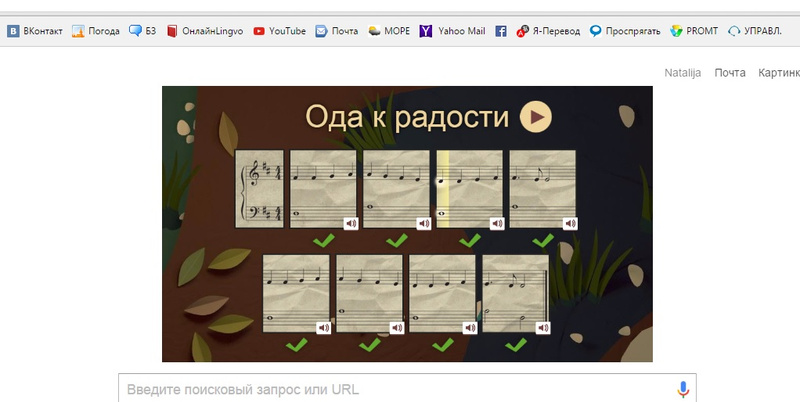
Task: Play sound of second top-row measure
Action: (x=424, y=223)
